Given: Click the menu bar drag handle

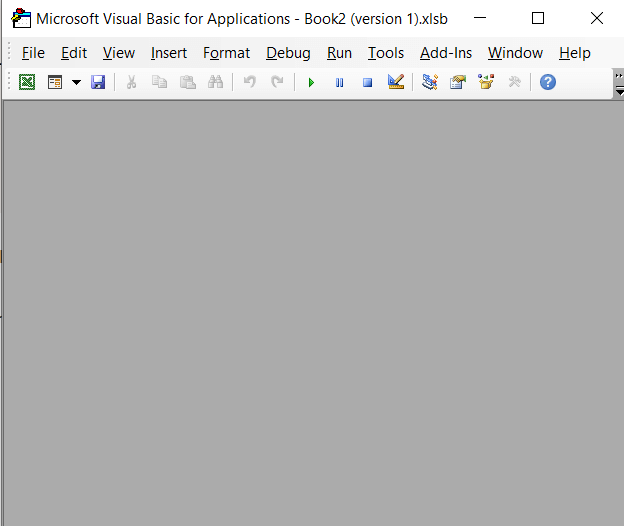Looking at the screenshot, I should pyautogui.click(x=10, y=53).
